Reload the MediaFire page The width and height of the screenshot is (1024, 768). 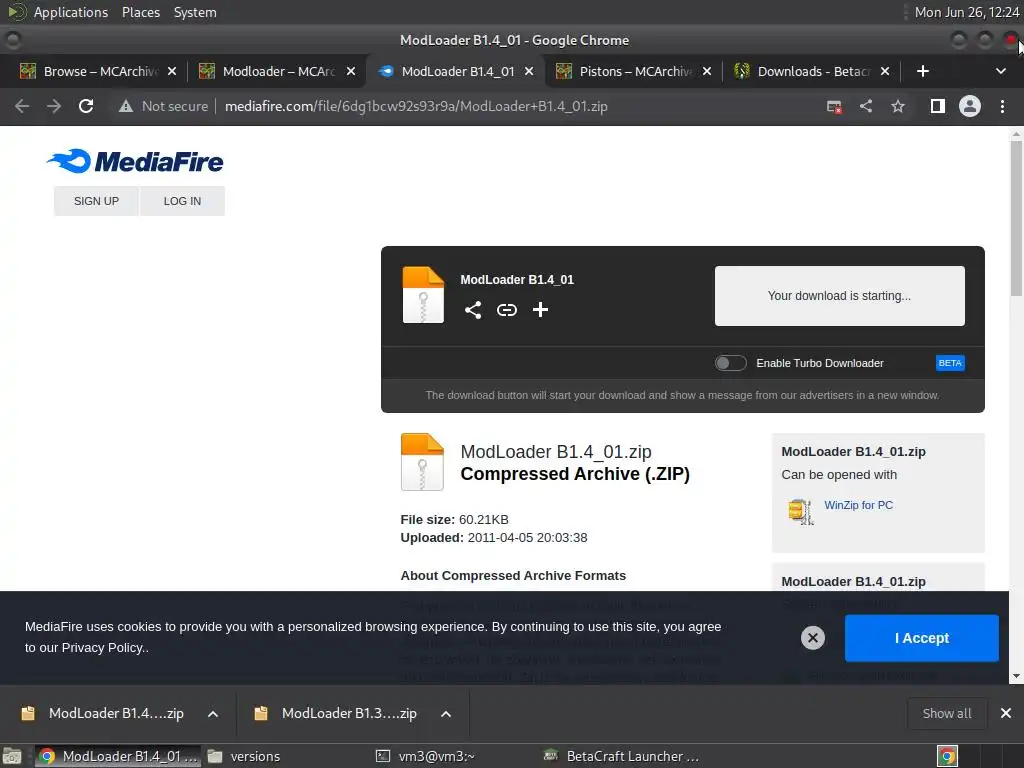click(86, 106)
